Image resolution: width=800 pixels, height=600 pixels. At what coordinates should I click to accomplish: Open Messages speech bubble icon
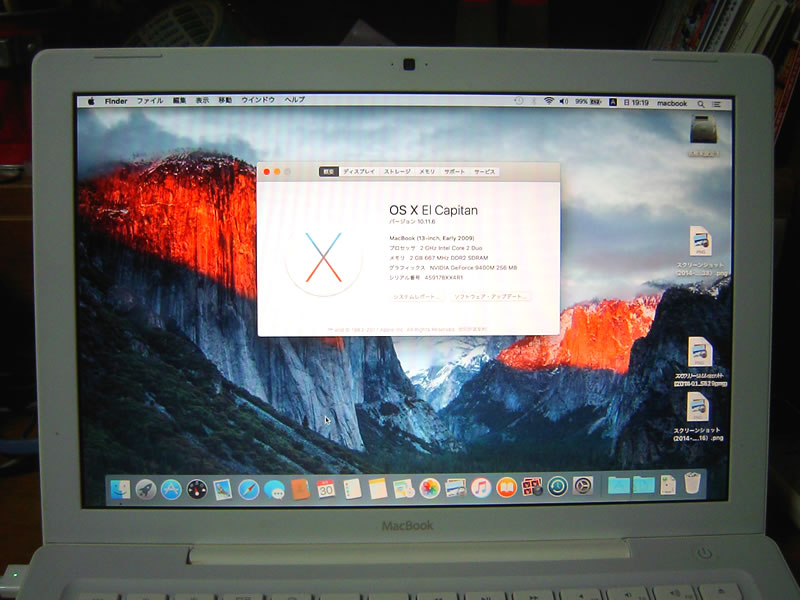pyautogui.click(x=274, y=490)
